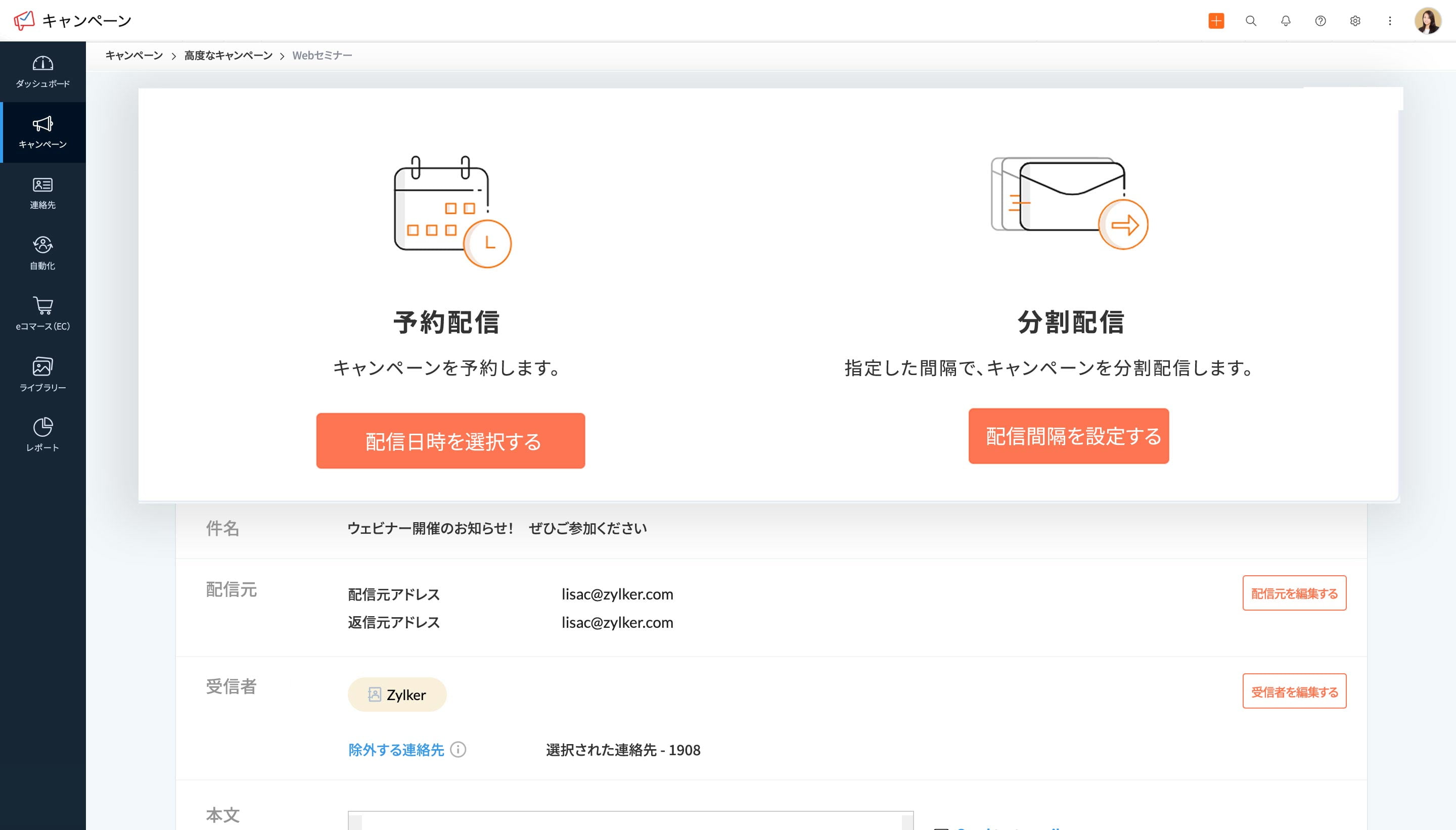Click the help question mark icon
Viewport: 1456px width, 830px height.
pyautogui.click(x=1321, y=21)
